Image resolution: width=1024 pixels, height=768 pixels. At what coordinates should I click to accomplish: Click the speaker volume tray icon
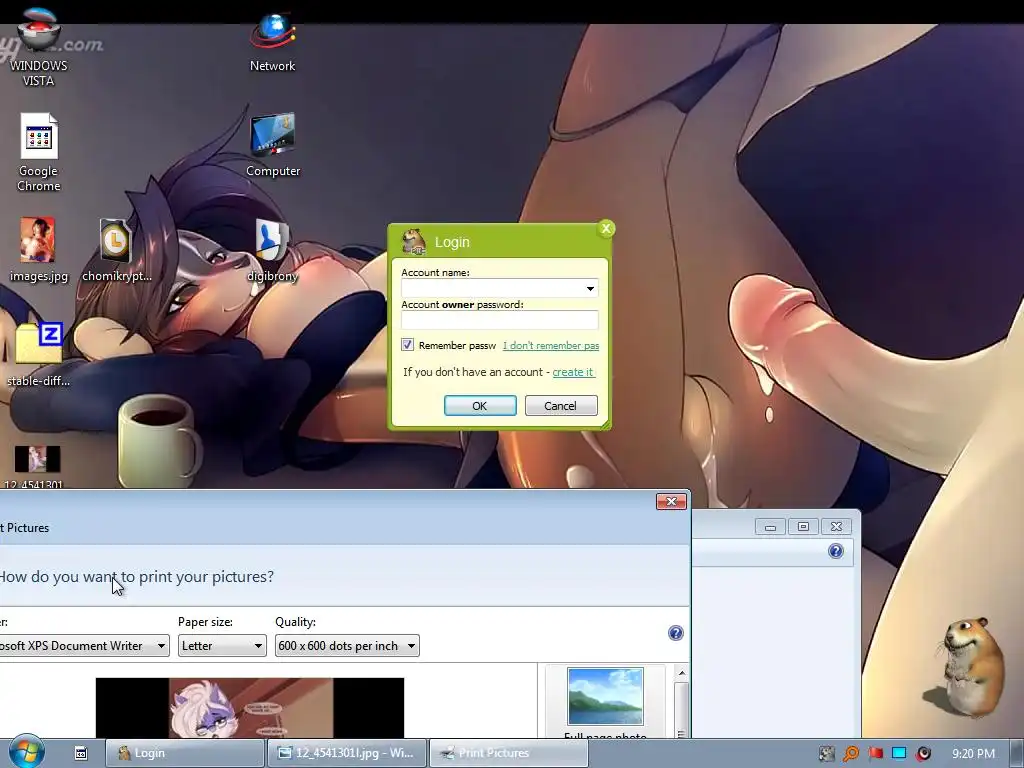pyautogui.click(x=923, y=754)
